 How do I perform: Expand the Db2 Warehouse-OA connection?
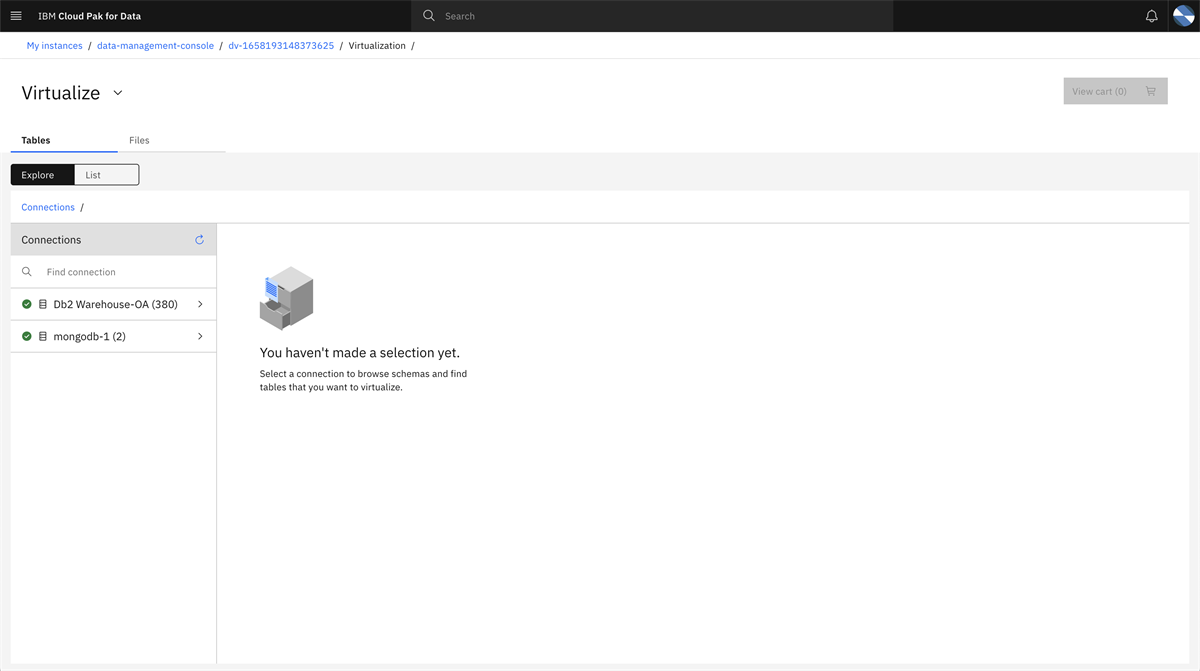click(x=199, y=303)
